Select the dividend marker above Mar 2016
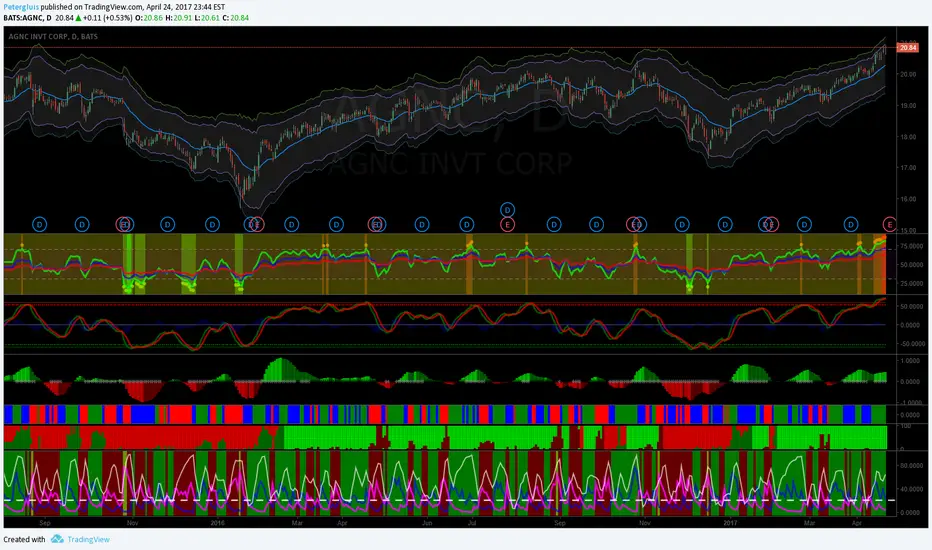The image size is (932, 550). [x=291, y=225]
